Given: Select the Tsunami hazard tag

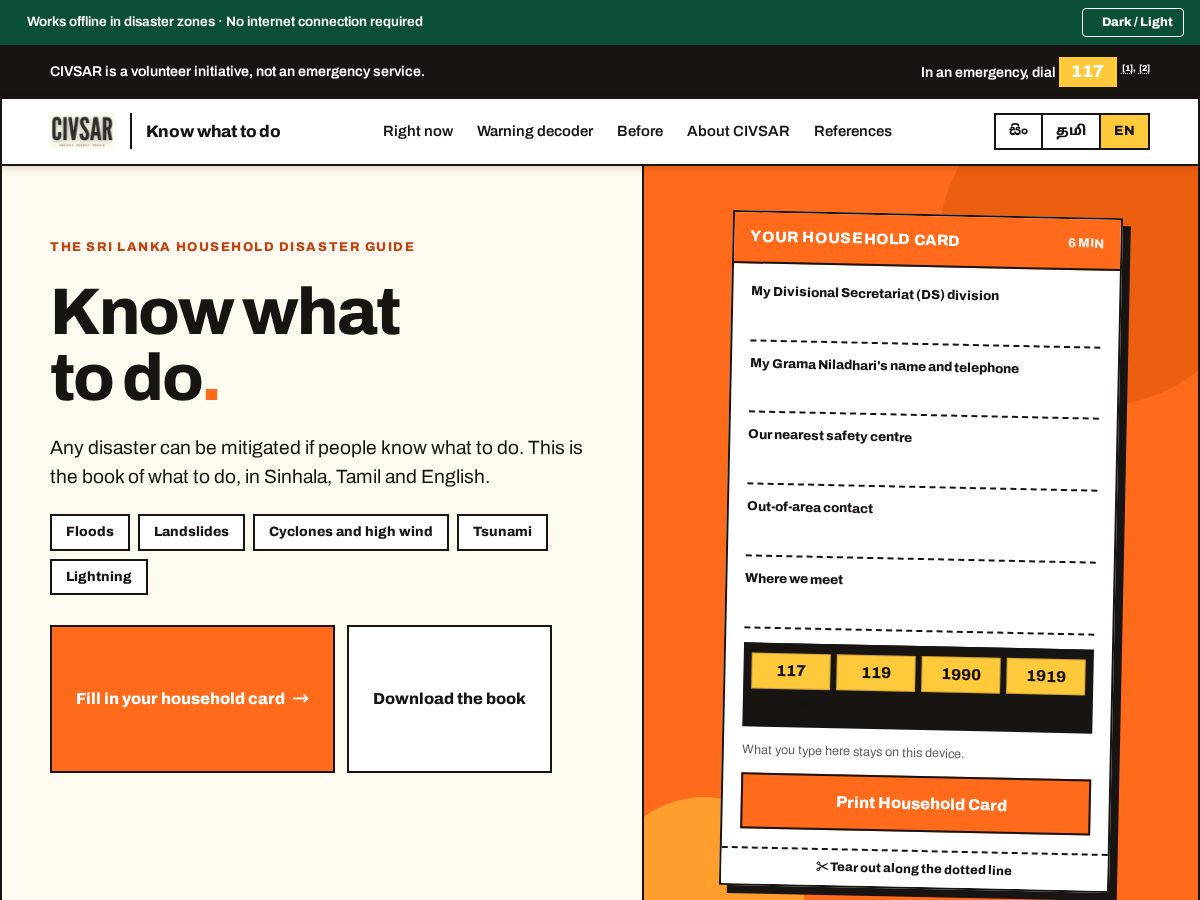Looking at the screenshot, I should click(x=502, y=532).
